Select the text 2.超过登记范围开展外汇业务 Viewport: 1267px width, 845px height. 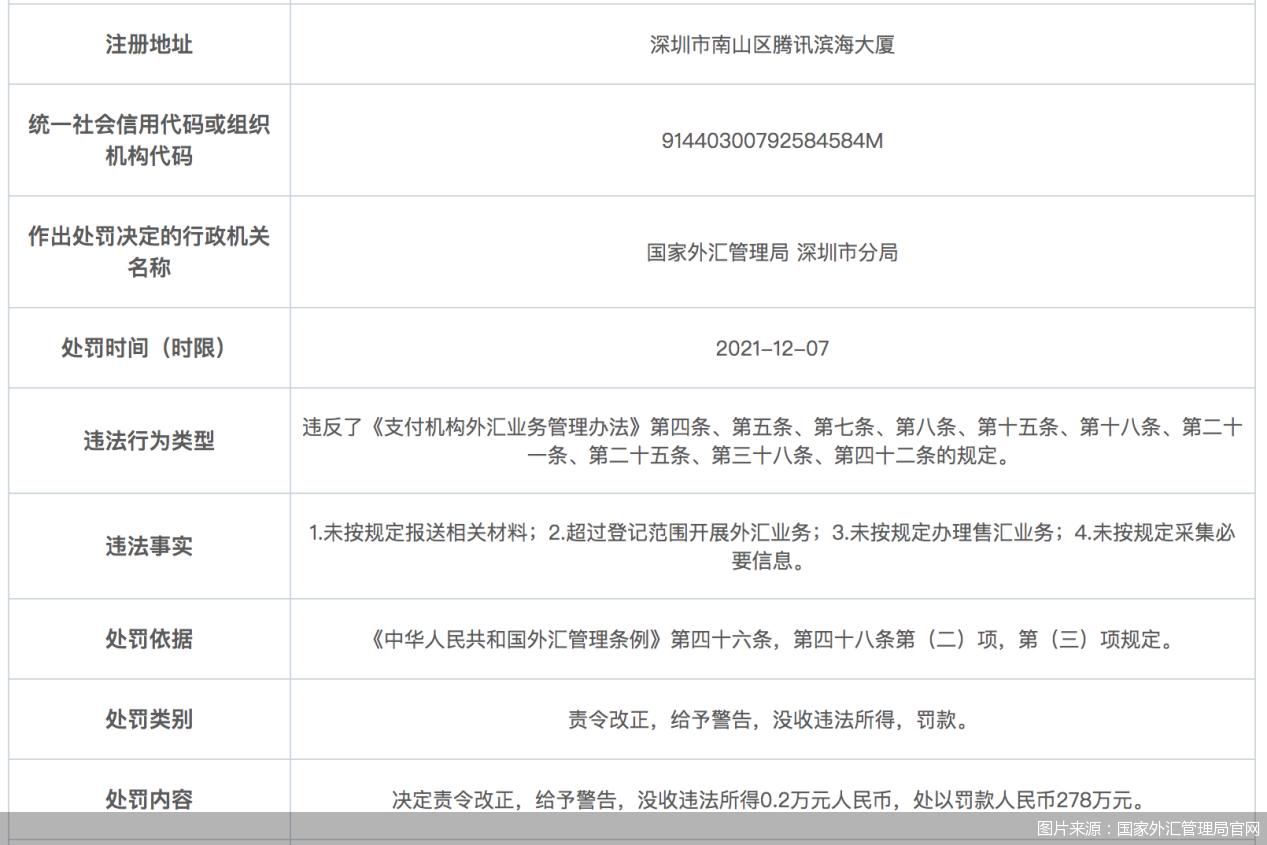[684, 533]
